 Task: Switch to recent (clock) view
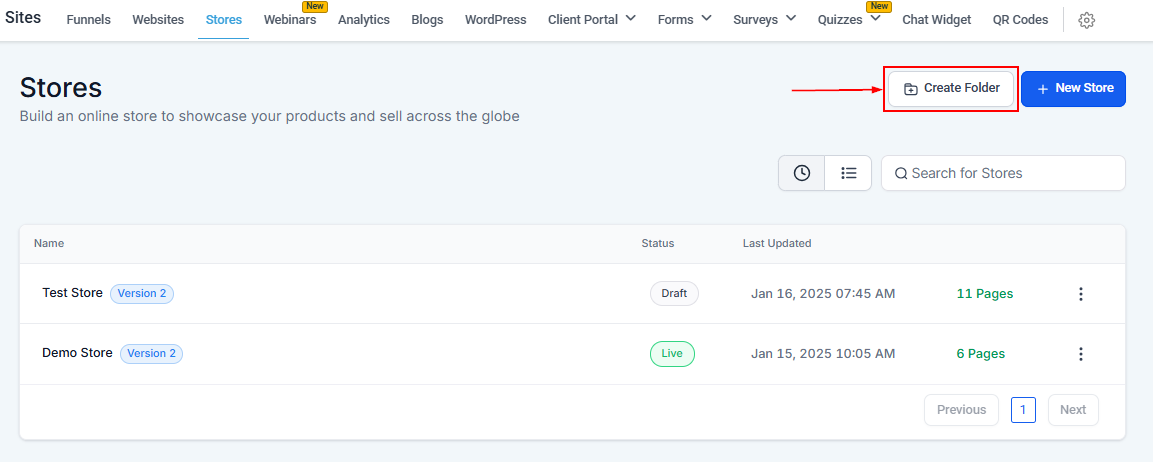click(802, 173)
